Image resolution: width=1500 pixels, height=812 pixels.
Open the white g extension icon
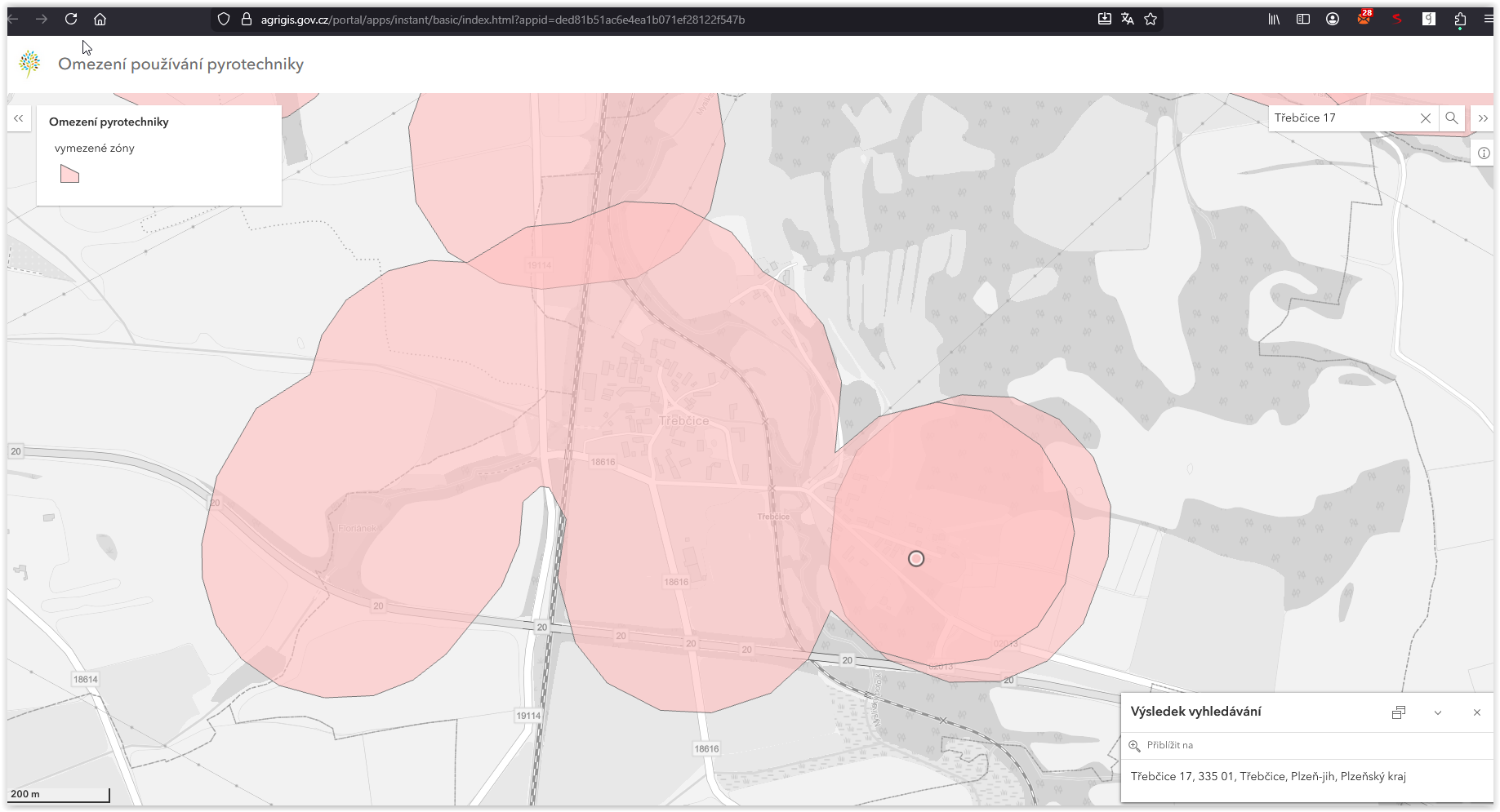[1429, 19]
